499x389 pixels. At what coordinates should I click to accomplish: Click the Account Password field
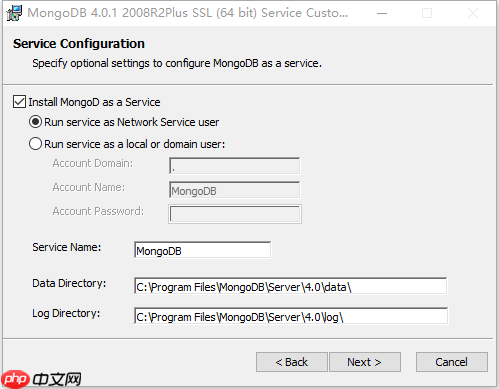235,214
